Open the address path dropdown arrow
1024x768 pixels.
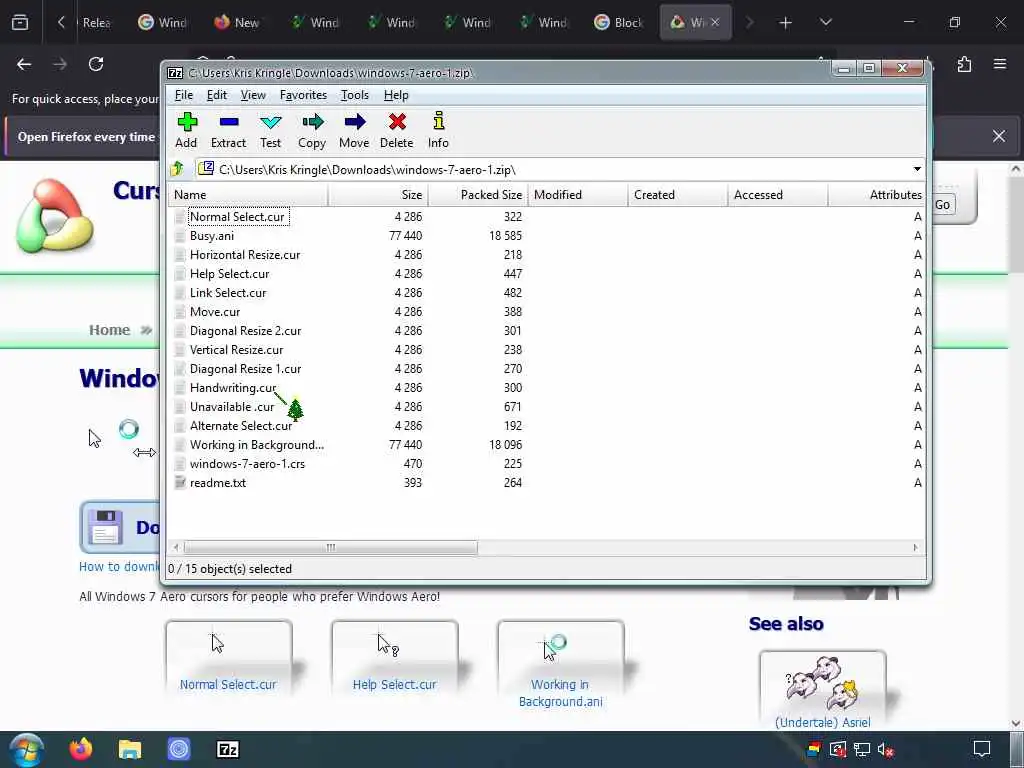[917, 169]
